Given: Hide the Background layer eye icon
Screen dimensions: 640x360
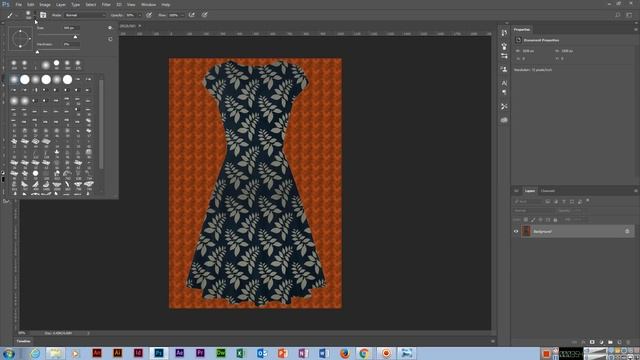Looking at the screenshot, I should pyautogui.click(x=516, y=231).
